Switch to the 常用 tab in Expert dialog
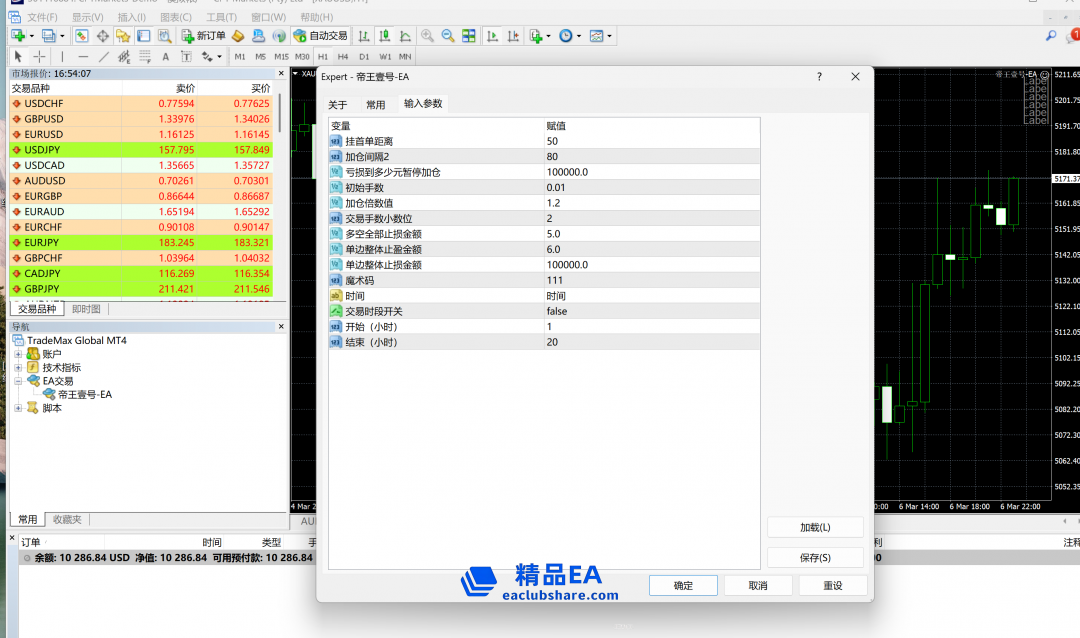The height and width of the screenshot is (638, 1080). (375, 104)
